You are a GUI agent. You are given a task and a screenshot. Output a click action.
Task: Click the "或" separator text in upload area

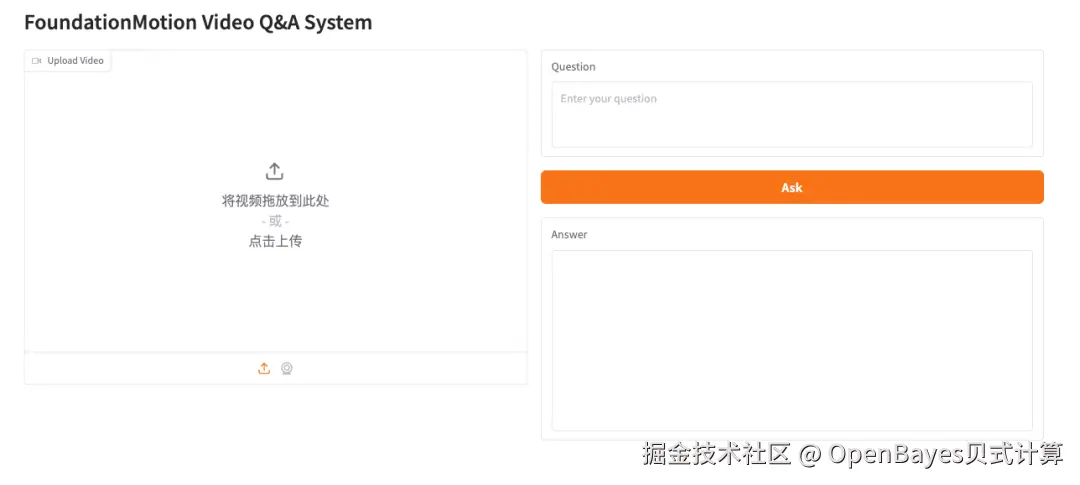click(275, 221)
